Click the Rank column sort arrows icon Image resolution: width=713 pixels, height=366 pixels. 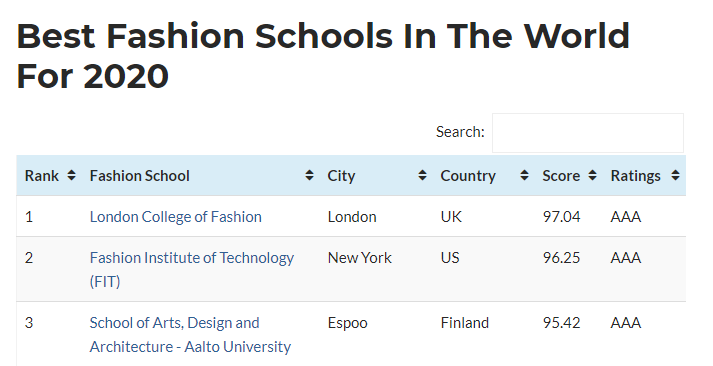[71, 175]
